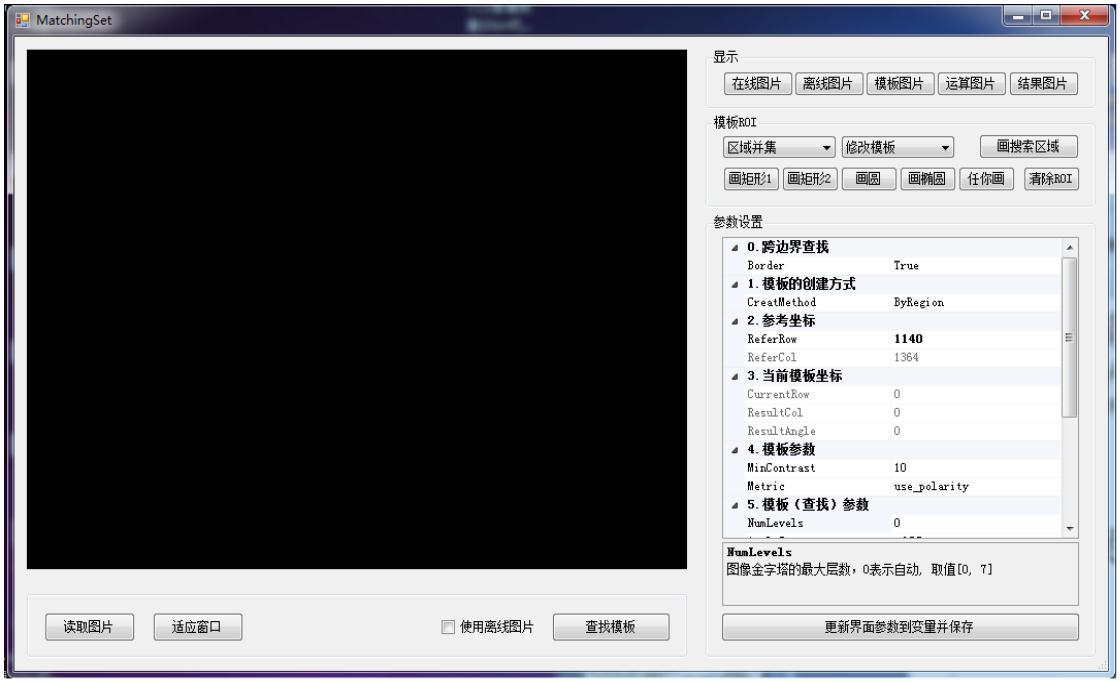The image size is (1120, 682).
Task: Click the 适应窗口 button
Action: point(197,627)
